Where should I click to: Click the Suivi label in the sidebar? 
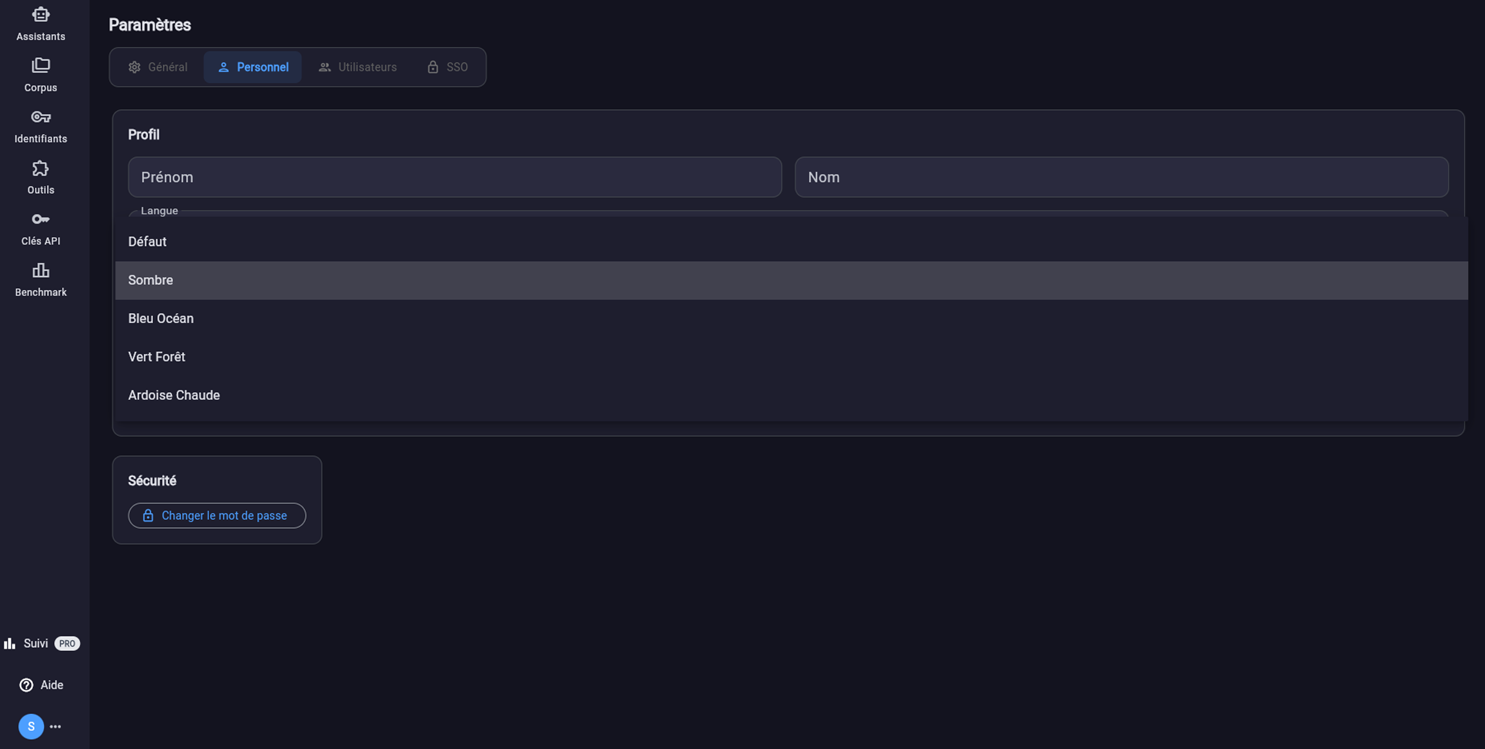click(36, 644)
